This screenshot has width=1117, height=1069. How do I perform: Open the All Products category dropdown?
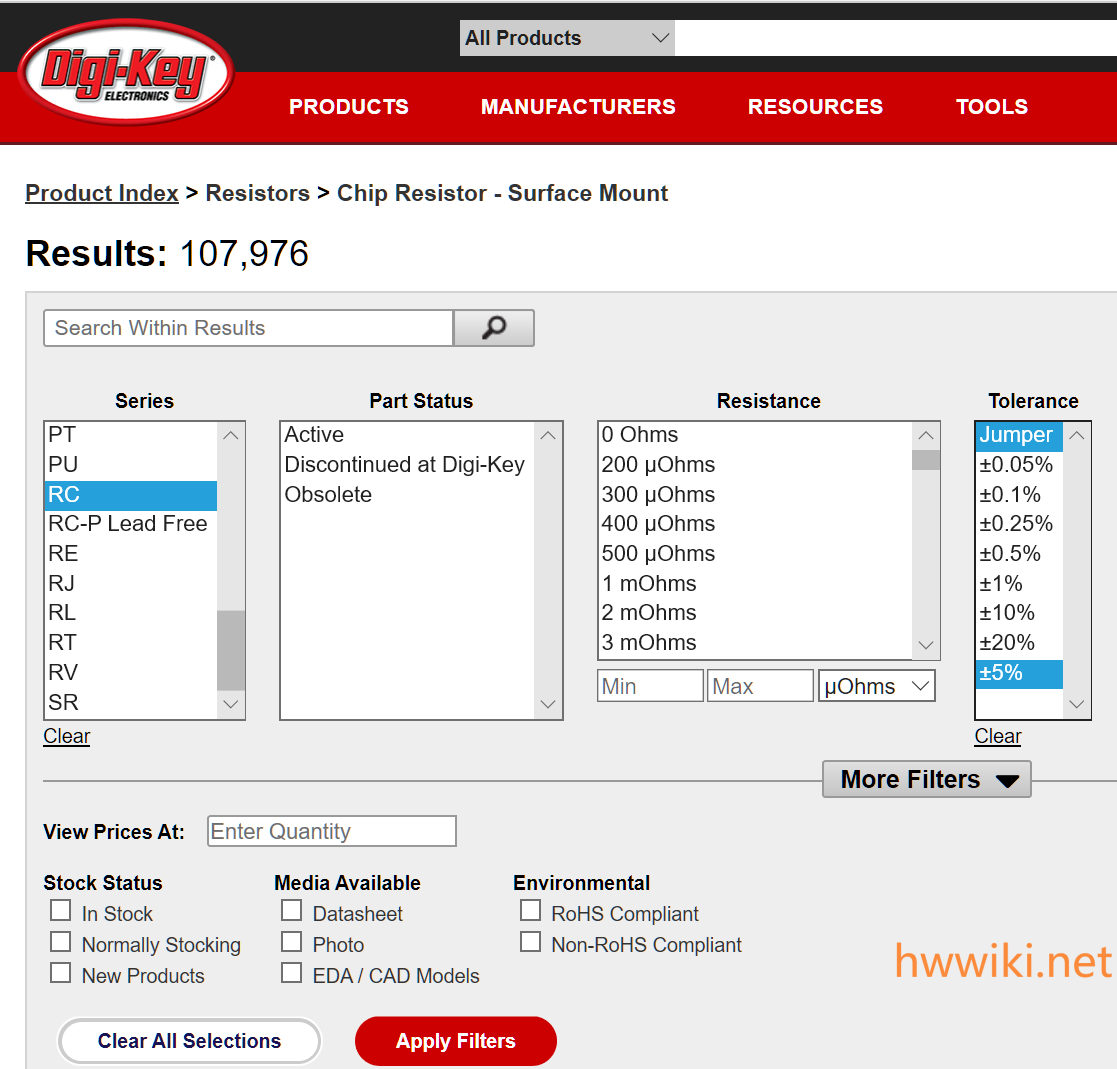(566, 38)
